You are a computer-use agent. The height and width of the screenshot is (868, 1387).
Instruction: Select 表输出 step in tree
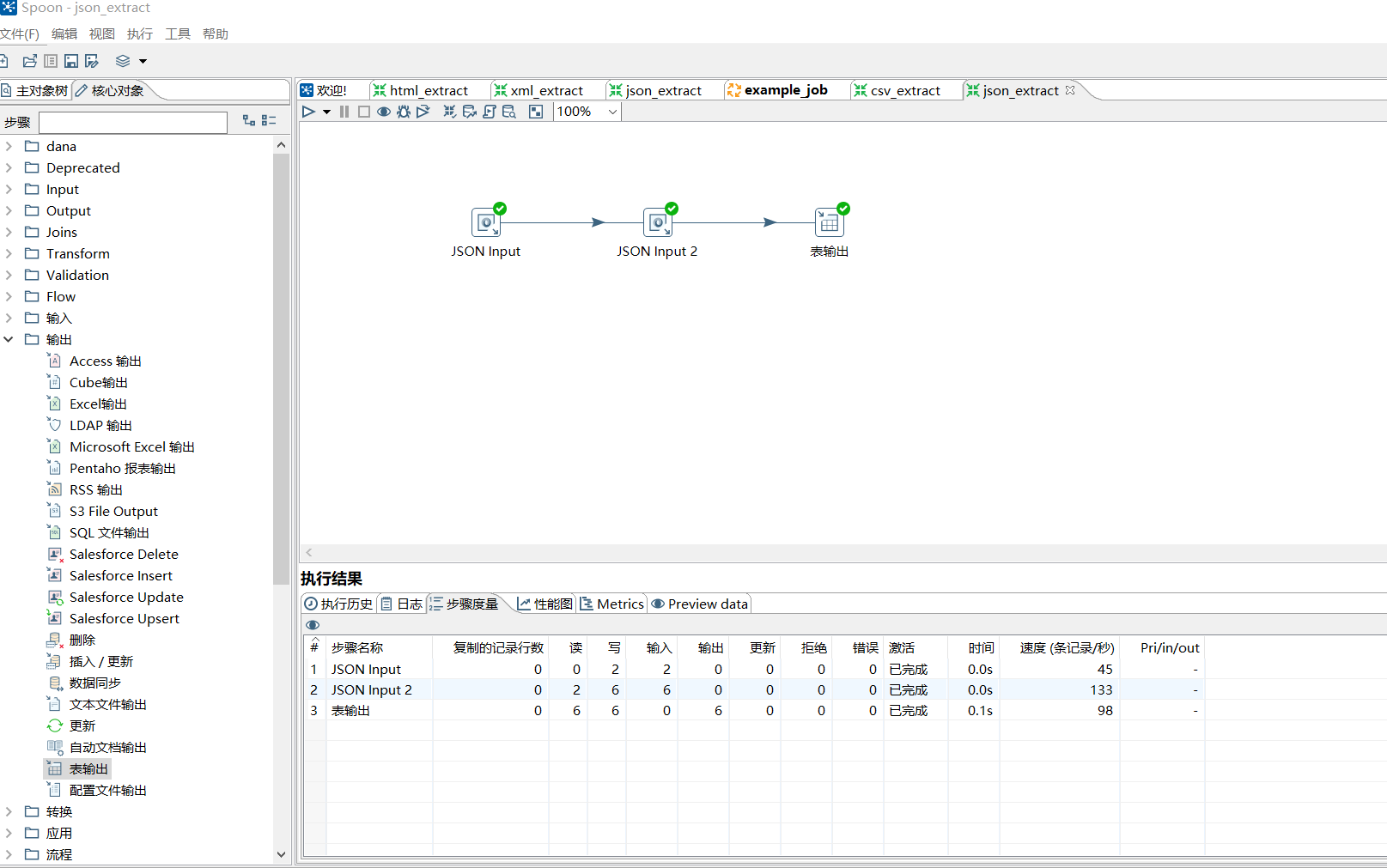click(78, 768)
